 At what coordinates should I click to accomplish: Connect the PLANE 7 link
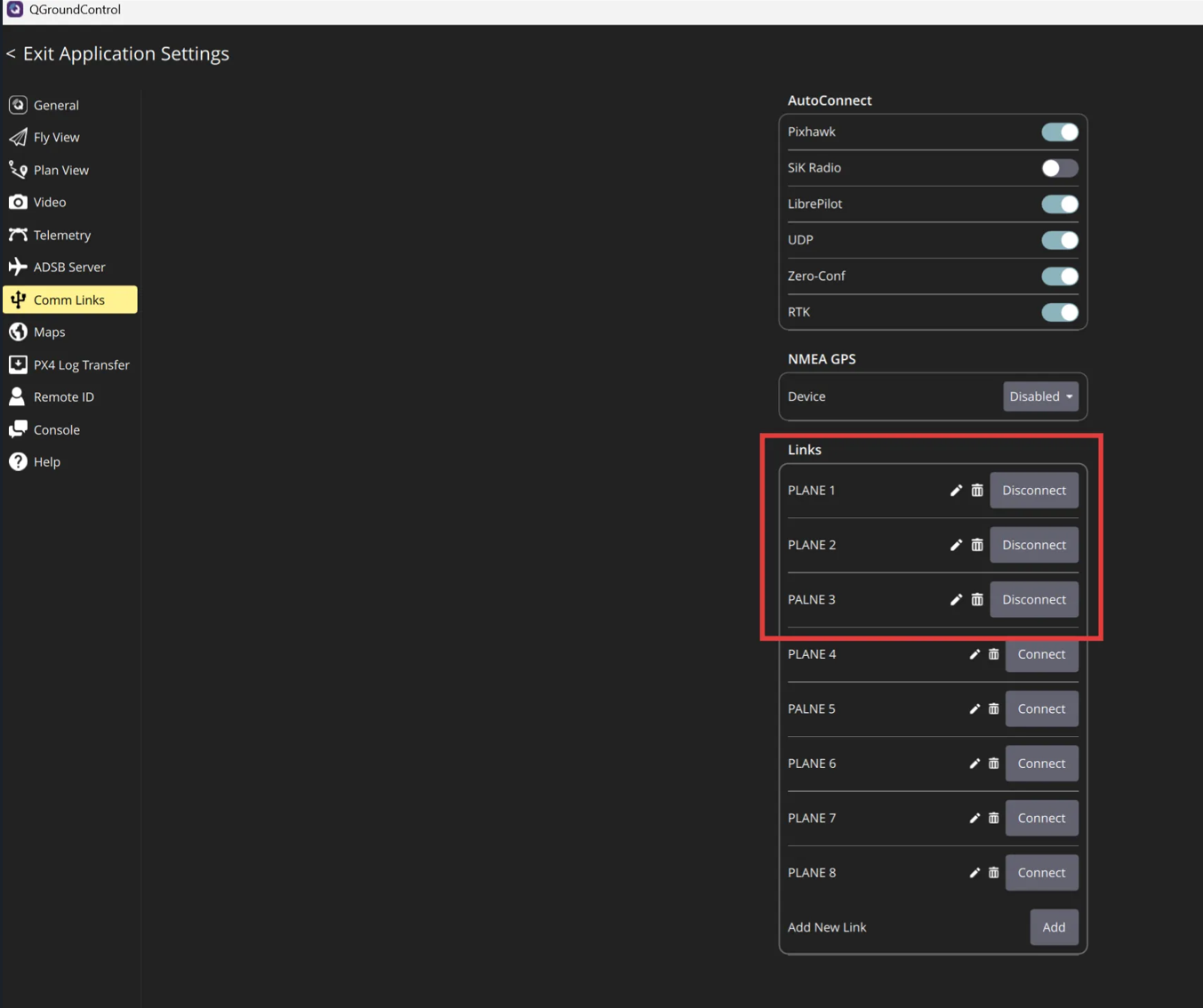point(1042,819)
